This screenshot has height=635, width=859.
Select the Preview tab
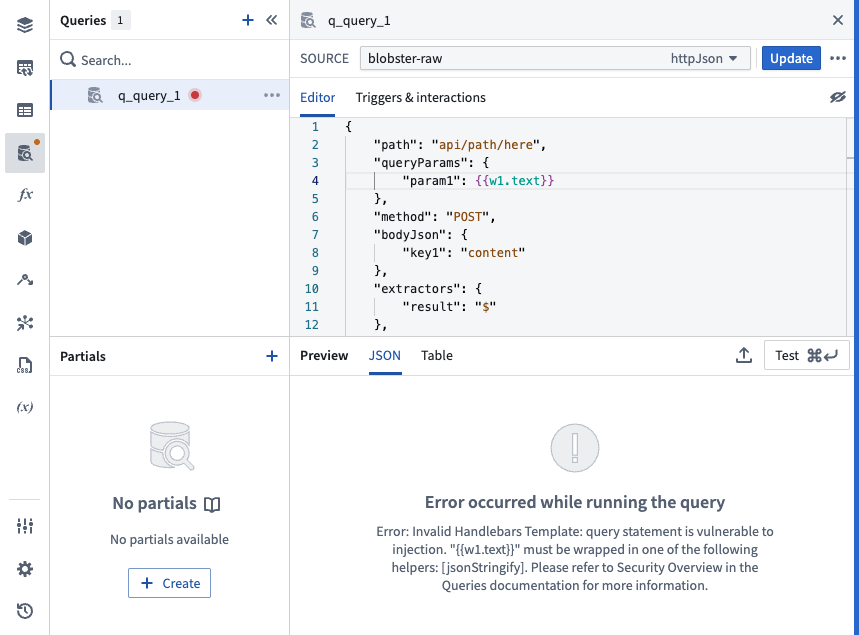point(324,356)
